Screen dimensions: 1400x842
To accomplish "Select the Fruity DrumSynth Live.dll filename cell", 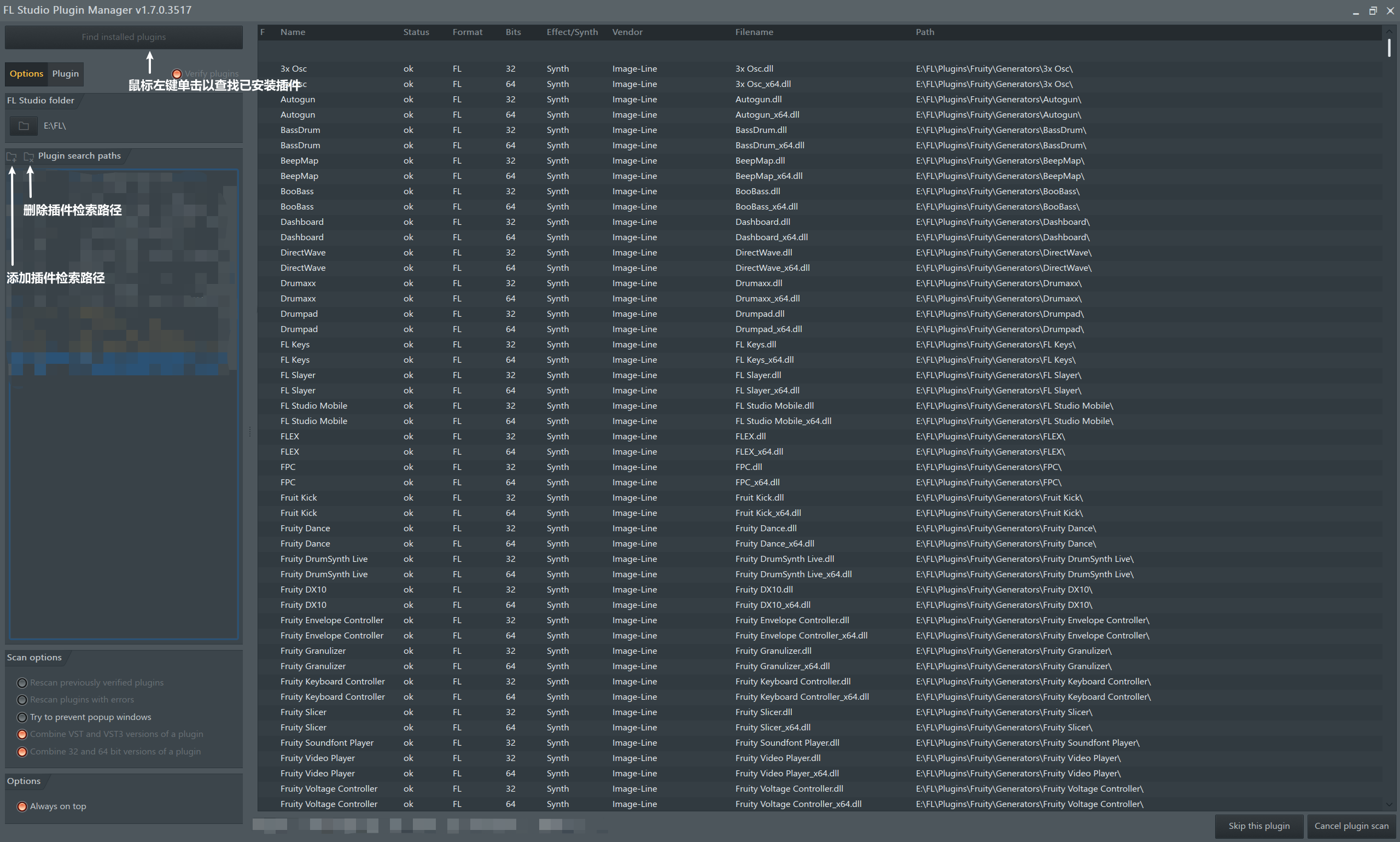I will tap(785, 559).
